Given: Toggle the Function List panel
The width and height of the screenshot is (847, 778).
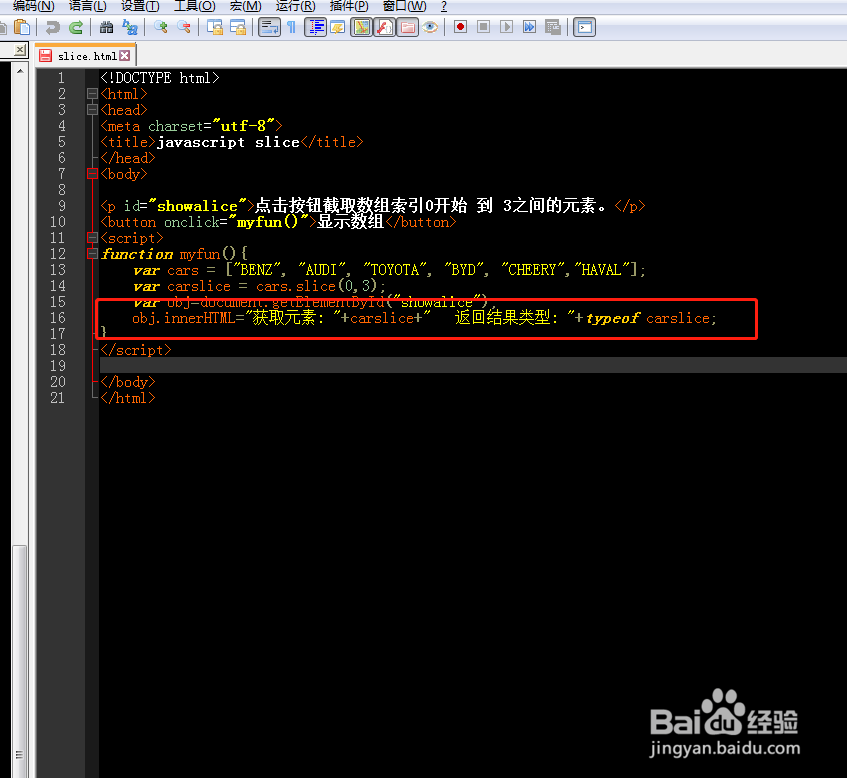Looking at the screenshot, I should tap(385, 27).
